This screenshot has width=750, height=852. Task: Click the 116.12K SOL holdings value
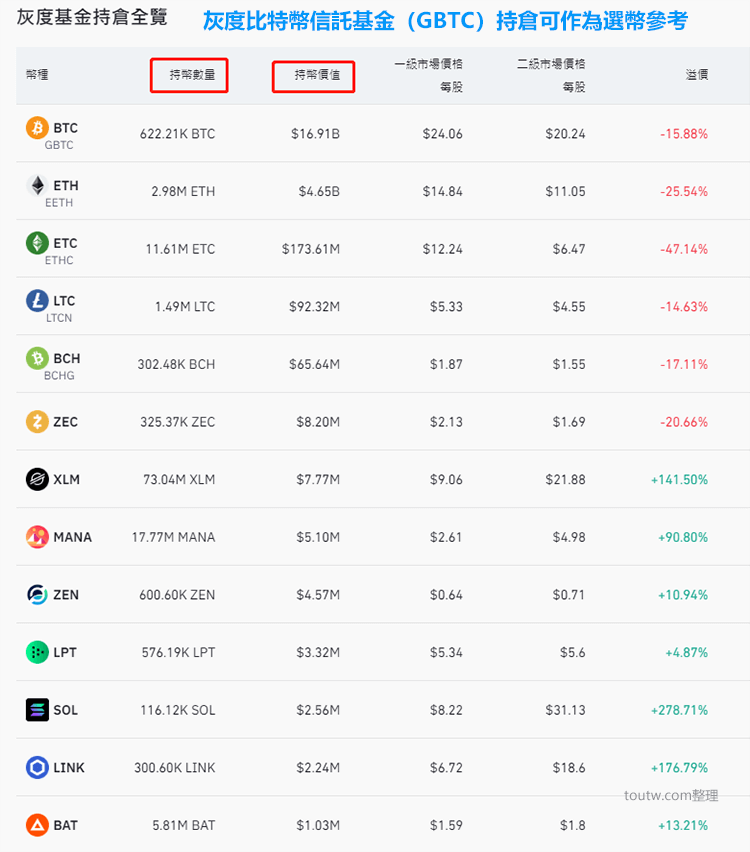178,710
